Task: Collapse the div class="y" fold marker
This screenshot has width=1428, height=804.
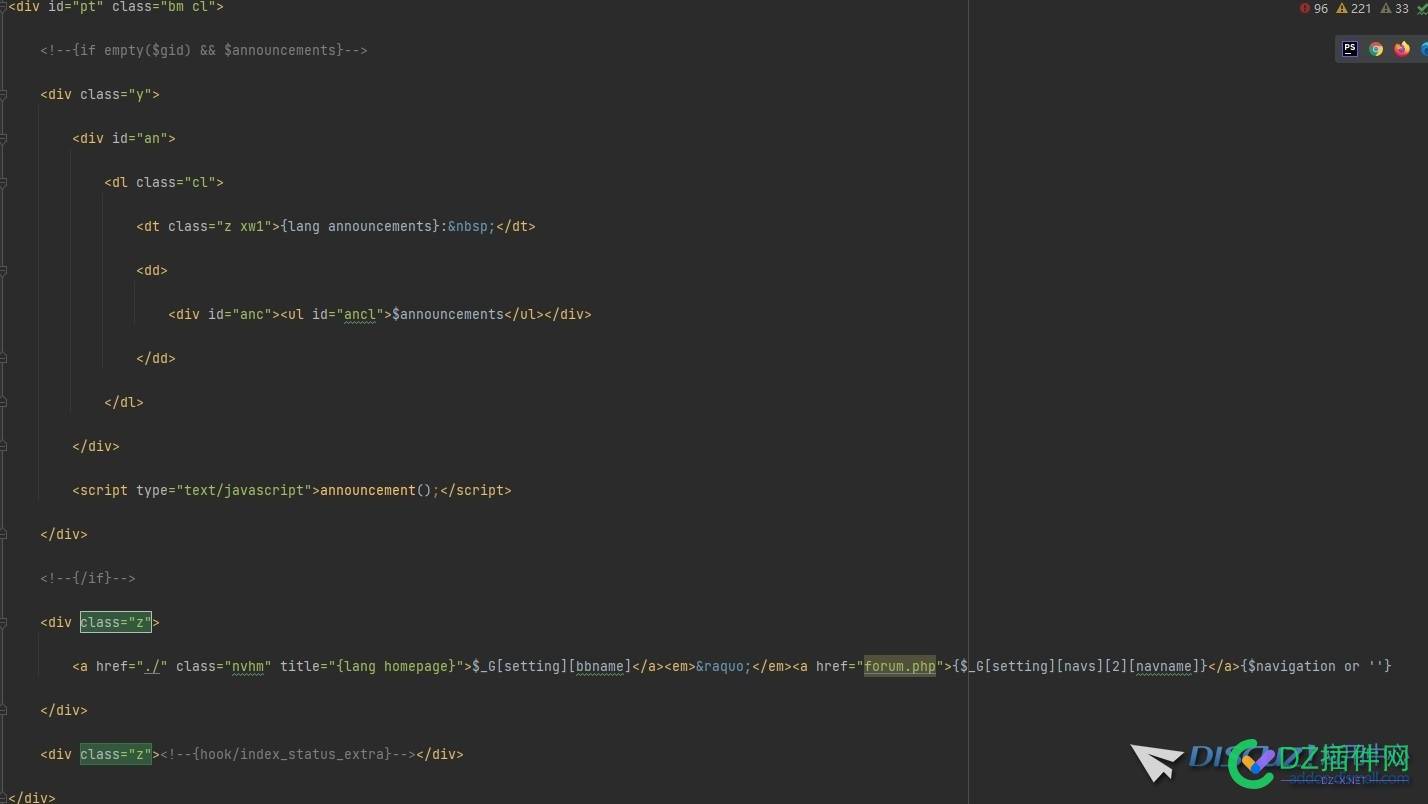Action: pyautogui.click(x=4, y=94)
